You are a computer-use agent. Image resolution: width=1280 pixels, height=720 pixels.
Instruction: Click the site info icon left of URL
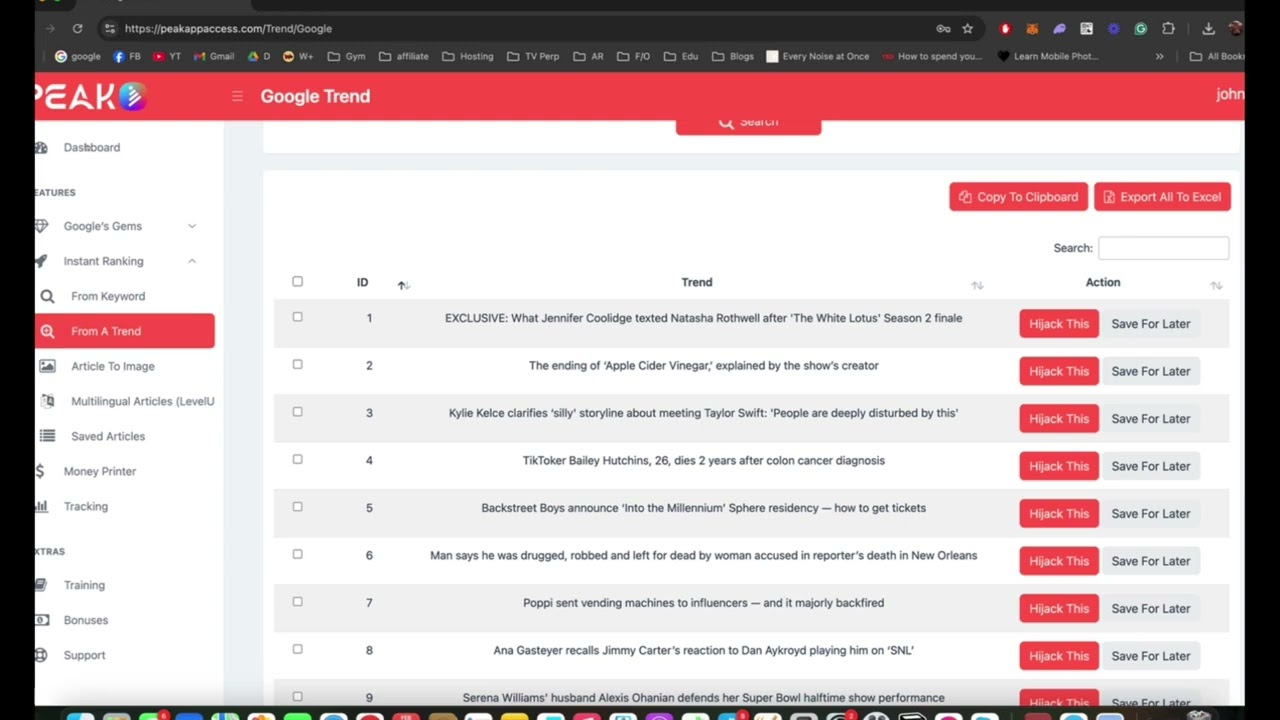(110, 29)
